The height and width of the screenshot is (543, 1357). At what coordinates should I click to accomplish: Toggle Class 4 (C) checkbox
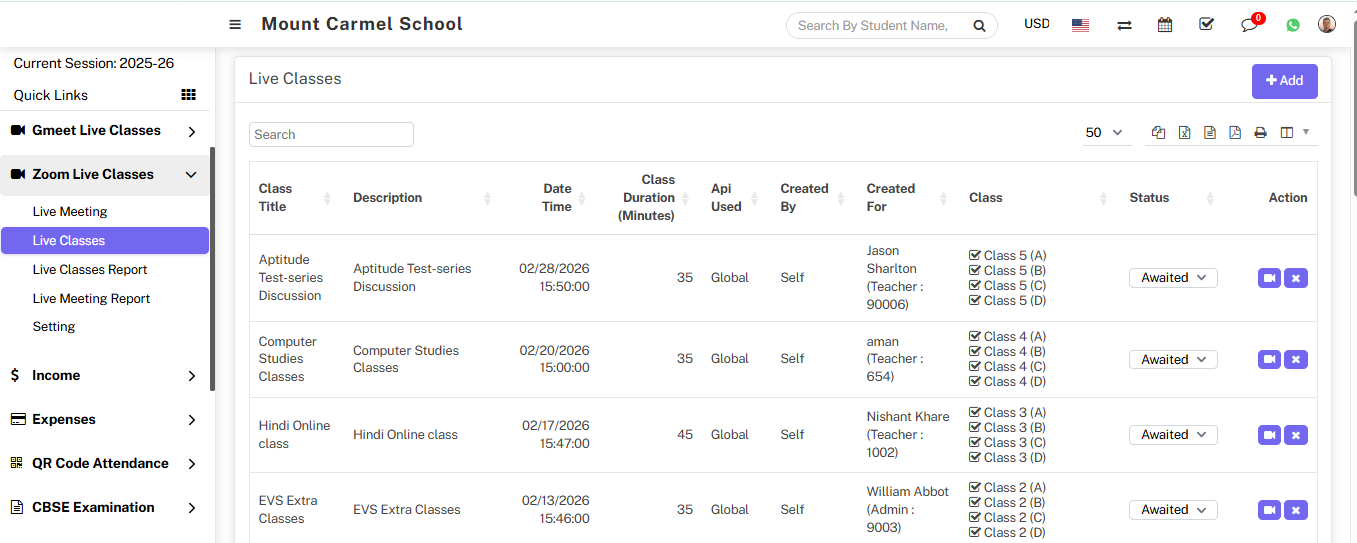coord(975,367)
